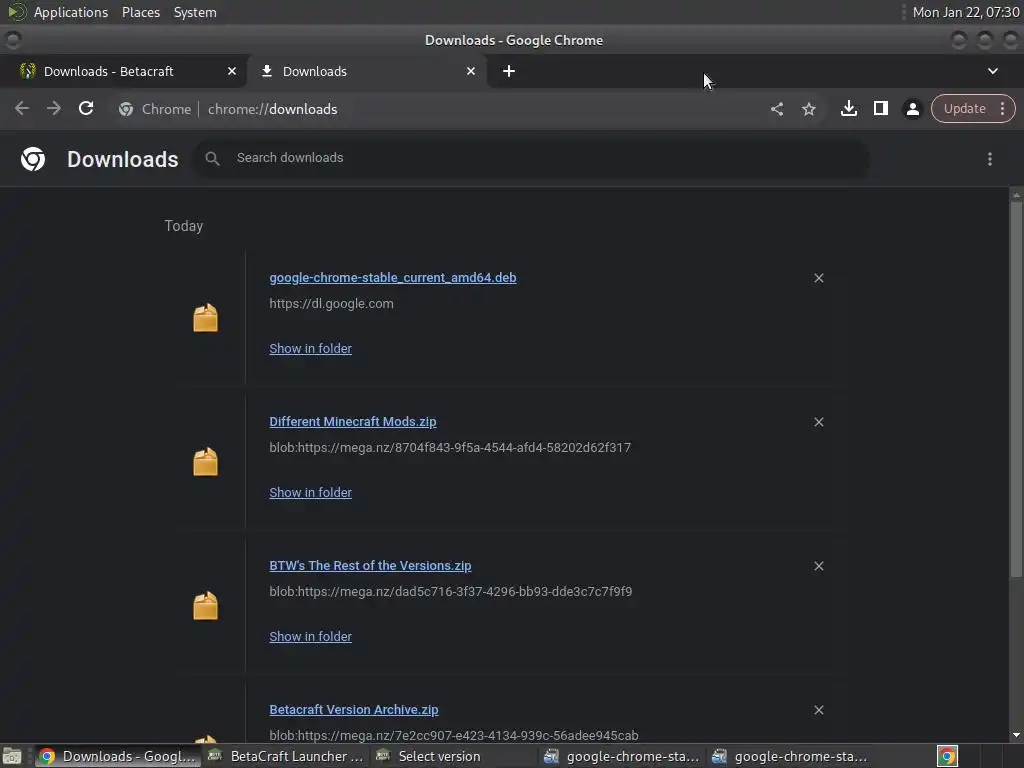Click the clock showing Mon Jan 22
The width and height of the screenshot is (1024, 768).
pos(965,12)
